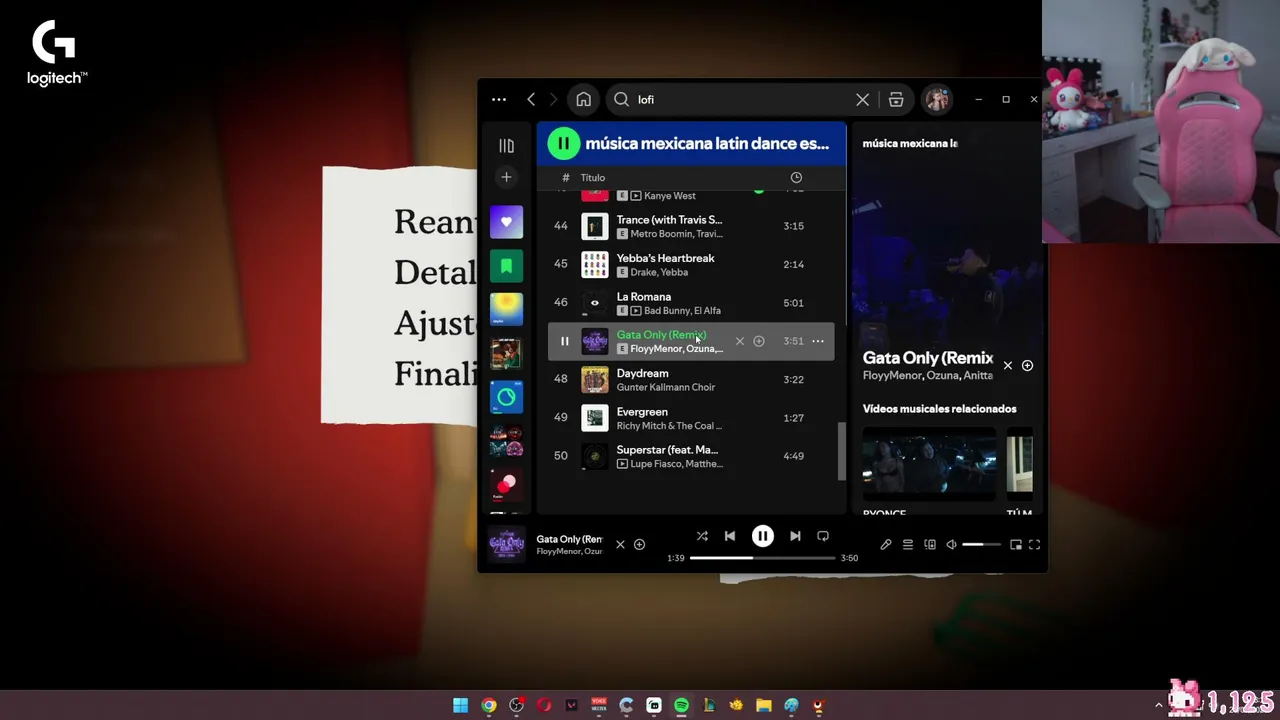Sort tracks by the Título column
The height and width of the screenshot is (720, 1280).
(592, 177)
